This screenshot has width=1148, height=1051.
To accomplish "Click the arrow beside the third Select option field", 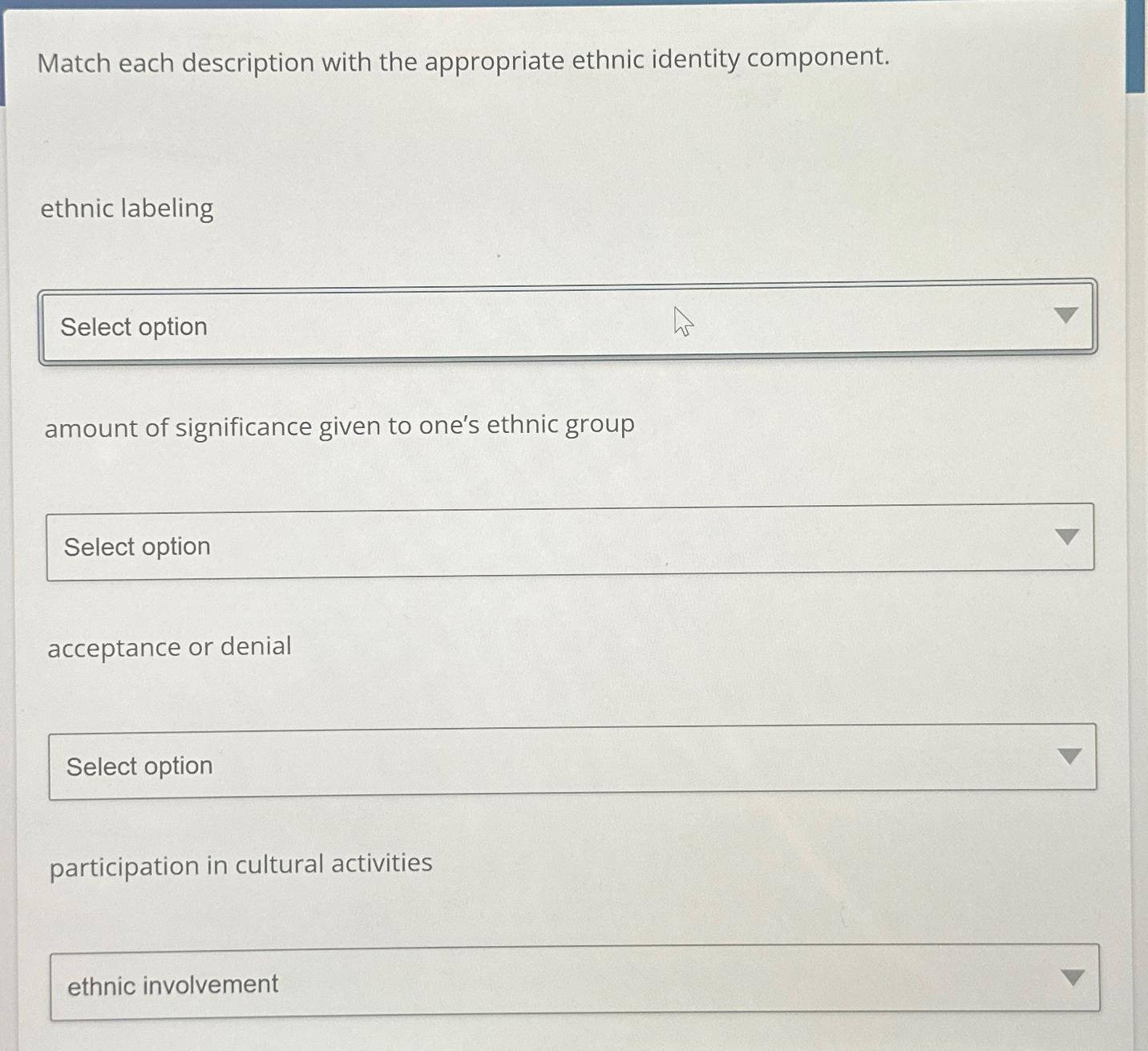I will 1070,756.
